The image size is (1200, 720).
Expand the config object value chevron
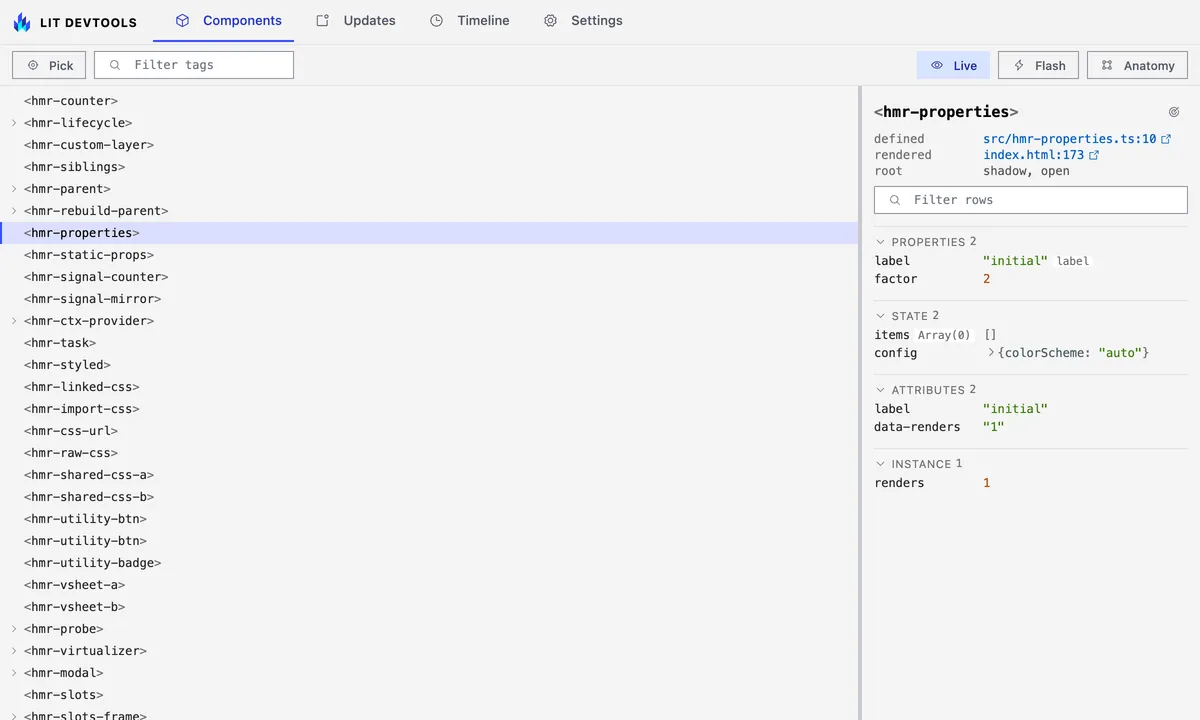pos(991,353)
